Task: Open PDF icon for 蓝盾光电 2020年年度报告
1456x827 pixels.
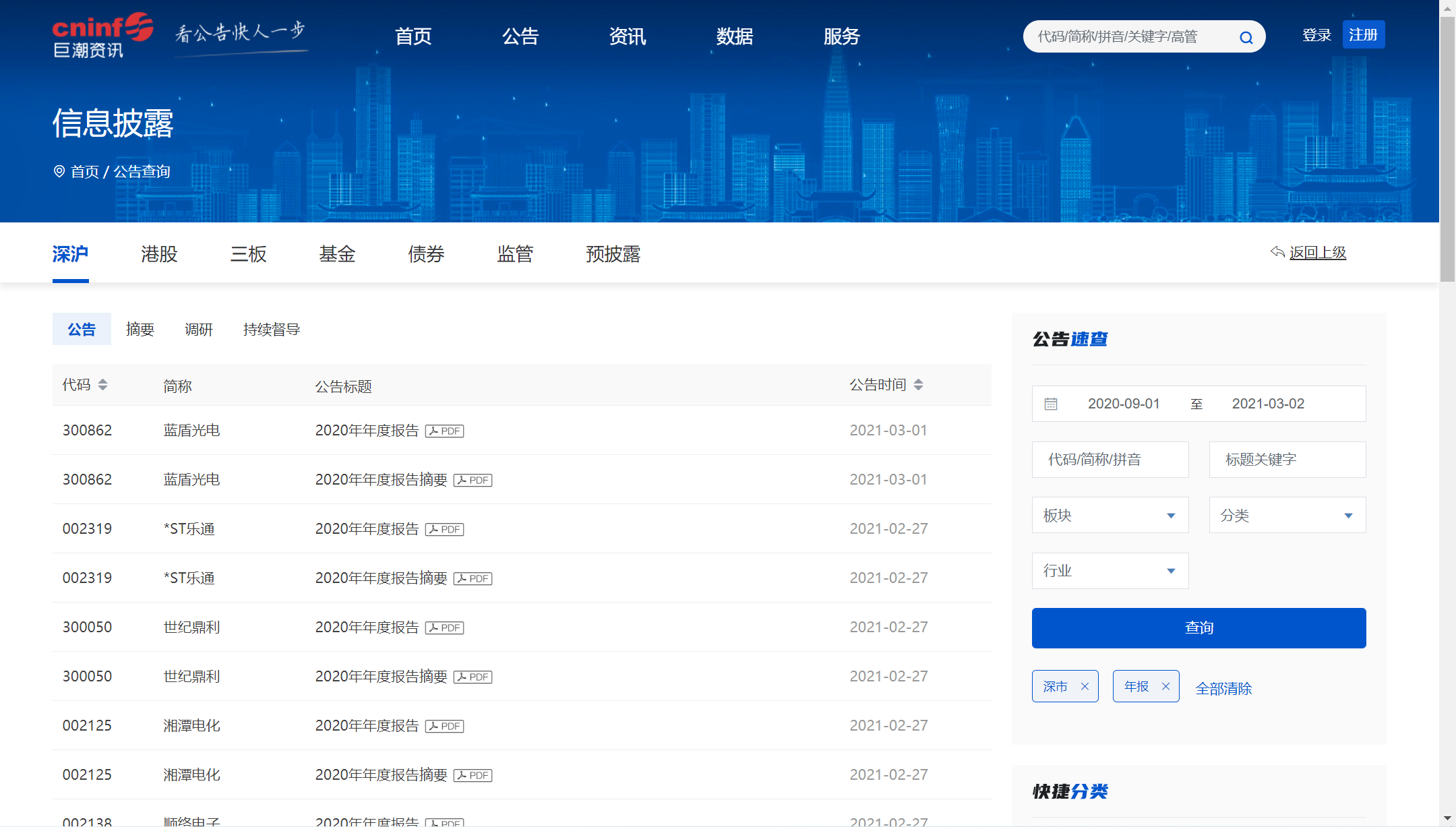Action: coord(445,431)
